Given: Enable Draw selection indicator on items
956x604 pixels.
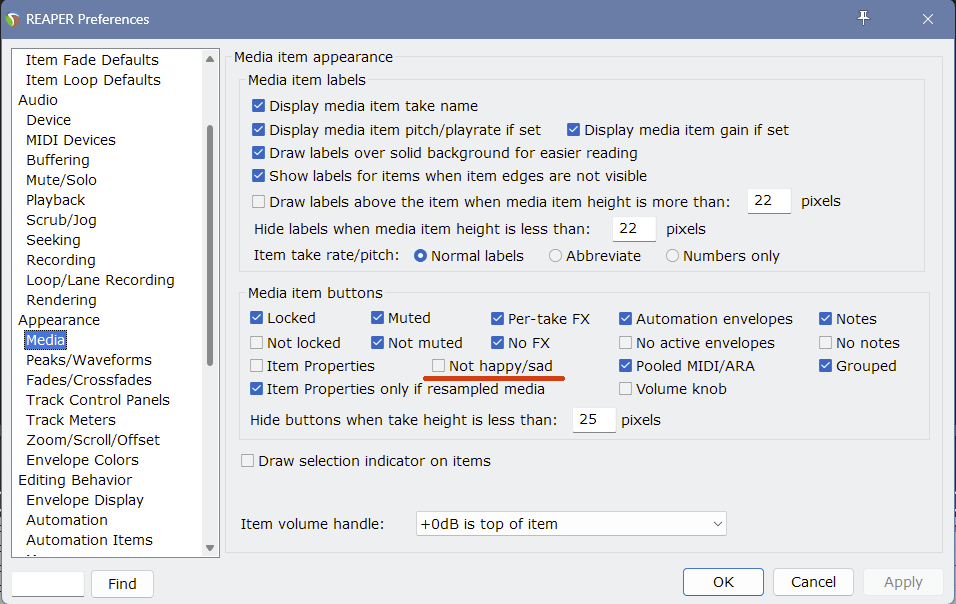Looking at the screenshot, I should click(x=248, y=461).
